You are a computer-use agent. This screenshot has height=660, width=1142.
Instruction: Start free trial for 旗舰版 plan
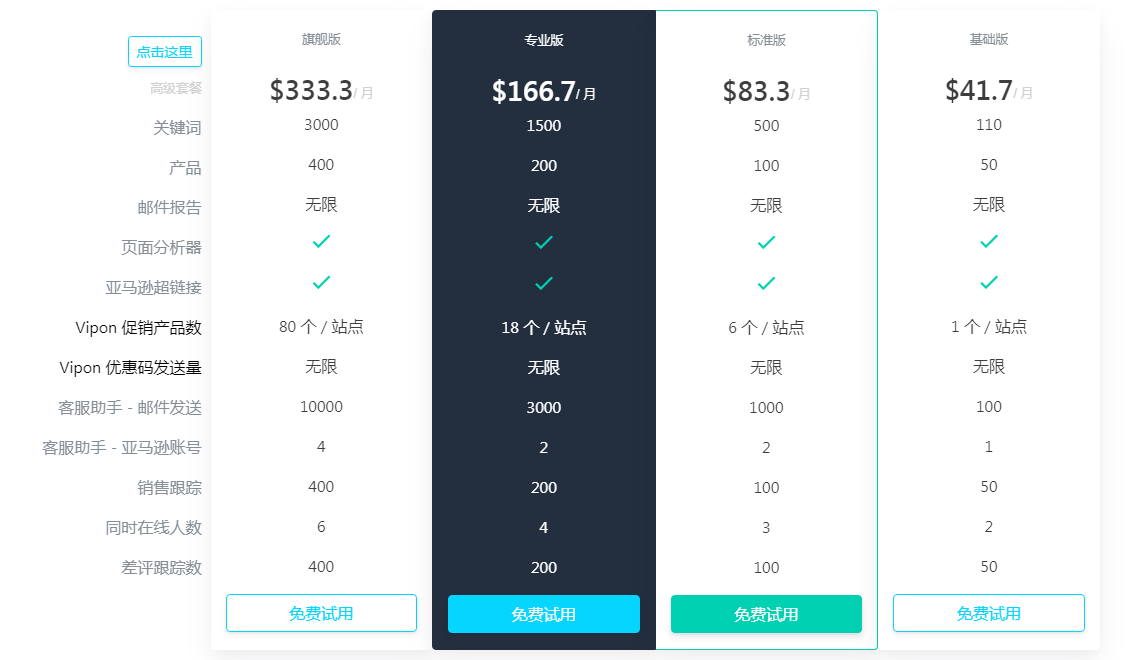321,613
